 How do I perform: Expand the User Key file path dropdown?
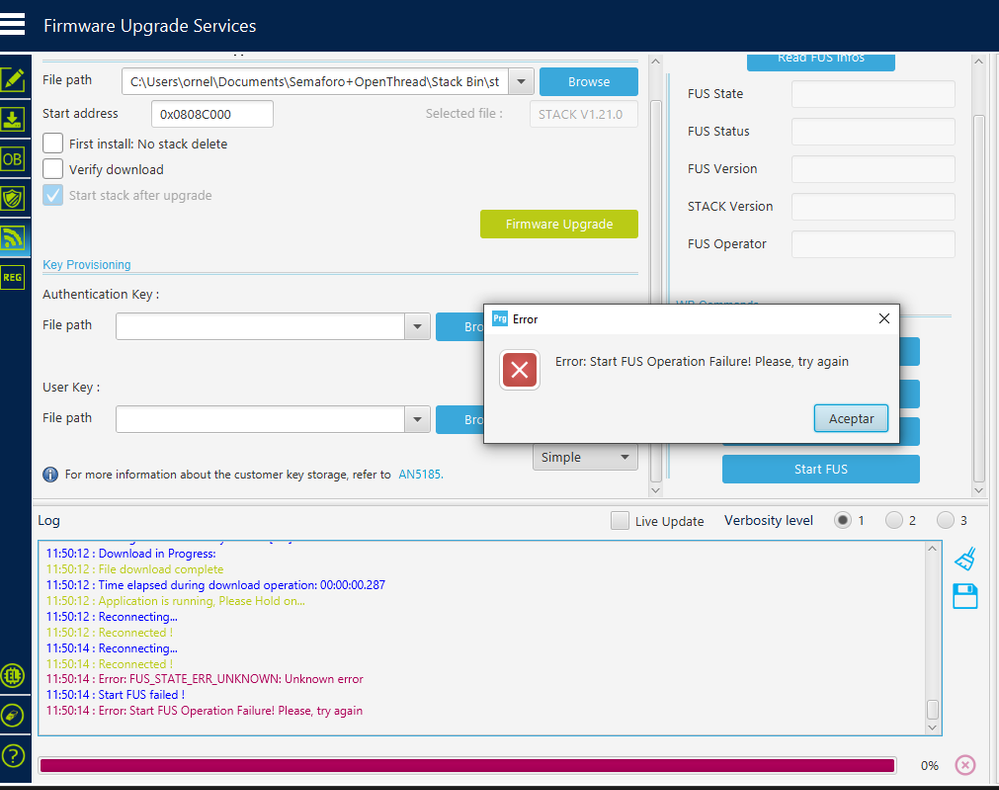(x=417, y=419)
